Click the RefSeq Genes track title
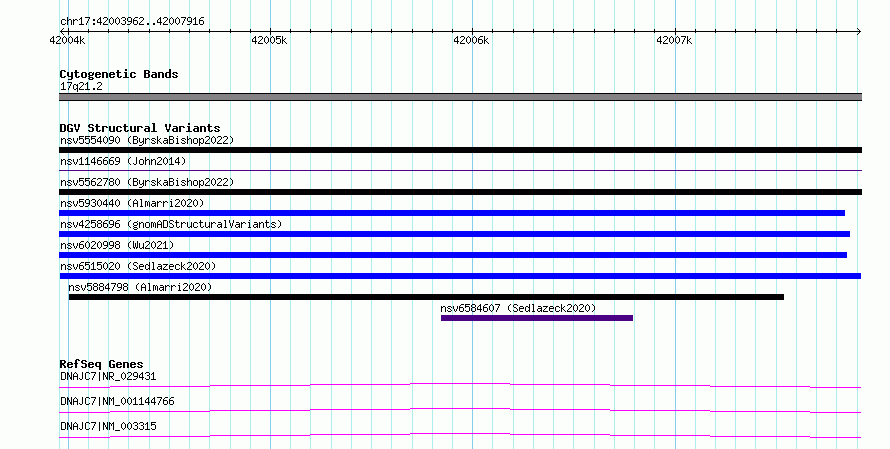This screenshot has height=449, width=890. pyautogui.click(x=101, y=364)
